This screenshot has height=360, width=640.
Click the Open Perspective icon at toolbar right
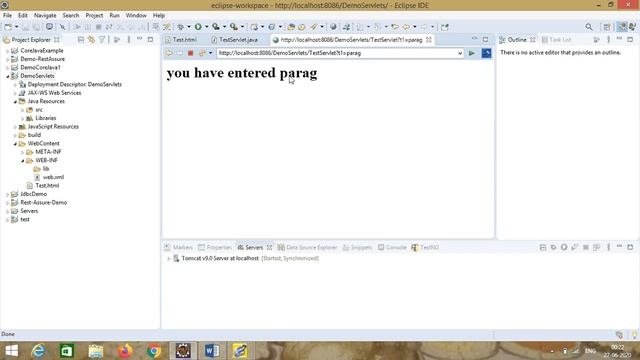click(x=607, y=27)
